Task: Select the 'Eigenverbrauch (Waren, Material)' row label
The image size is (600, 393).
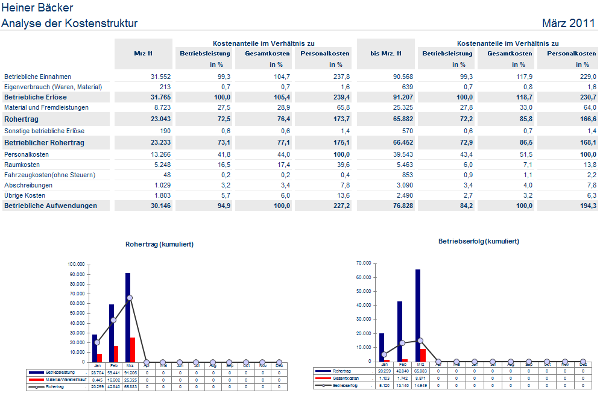Action: [x=53, y=87]
